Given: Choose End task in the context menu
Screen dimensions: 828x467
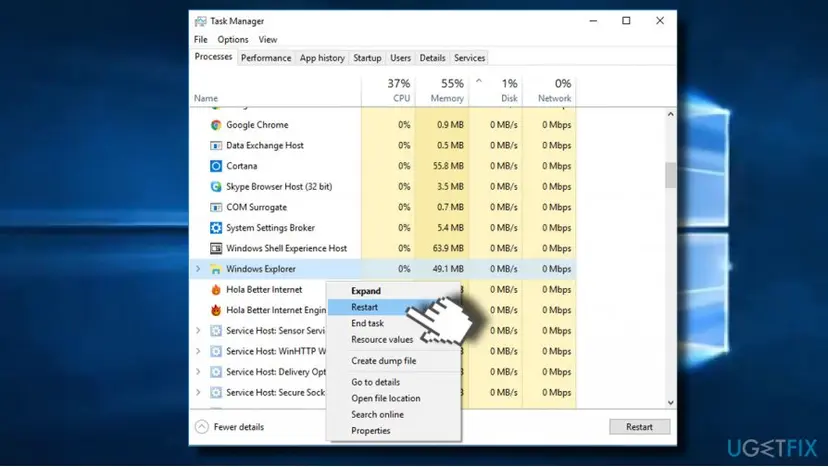Looking at the screenshot, I should click(x=394, y=323).
